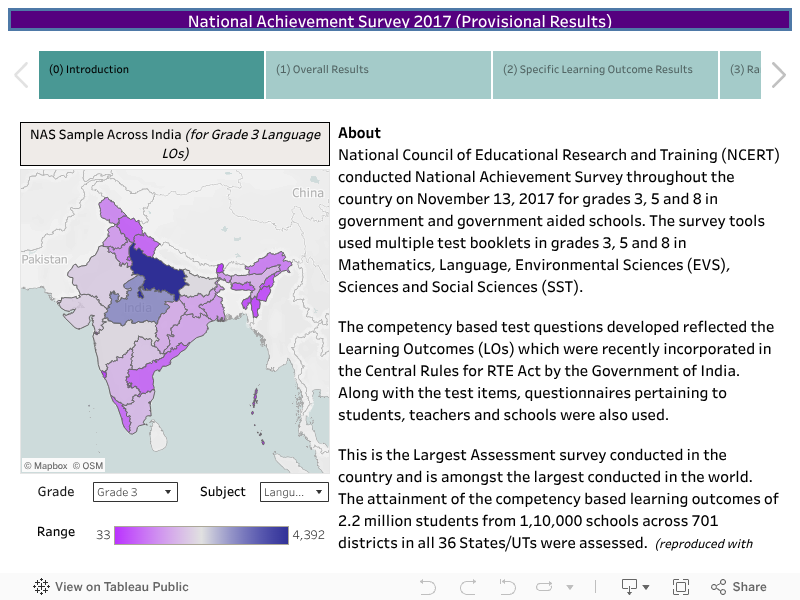800x600 pixels.
Task: Open the Subject dropdown
Action: click(x=294, y=492)
